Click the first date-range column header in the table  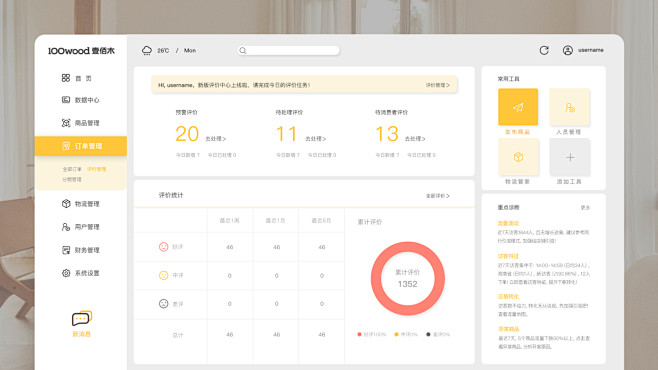pyautogui.click(x=230, y=221)
